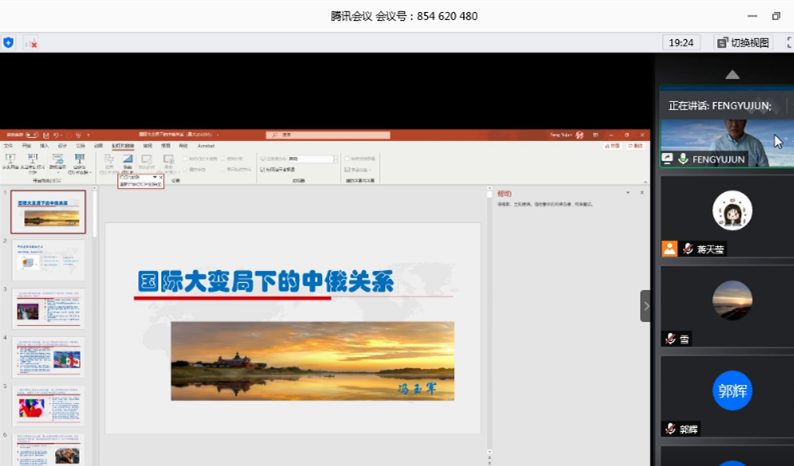Click the 共享 share button in PowerPoint
Image resolution: width=794 pixels, height=466 pixels.
[x=613, y=146]
